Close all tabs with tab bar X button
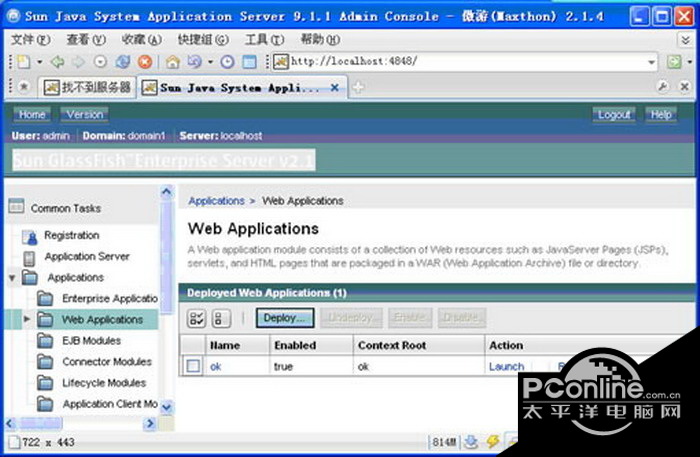The width and height of the screenshot is (700, 457). coord(684,87)
